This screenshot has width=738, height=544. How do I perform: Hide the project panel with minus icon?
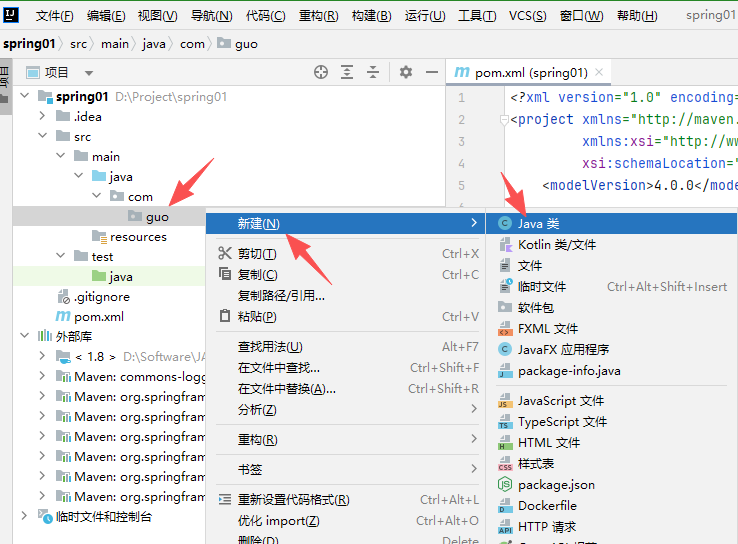tap(432, 72)
